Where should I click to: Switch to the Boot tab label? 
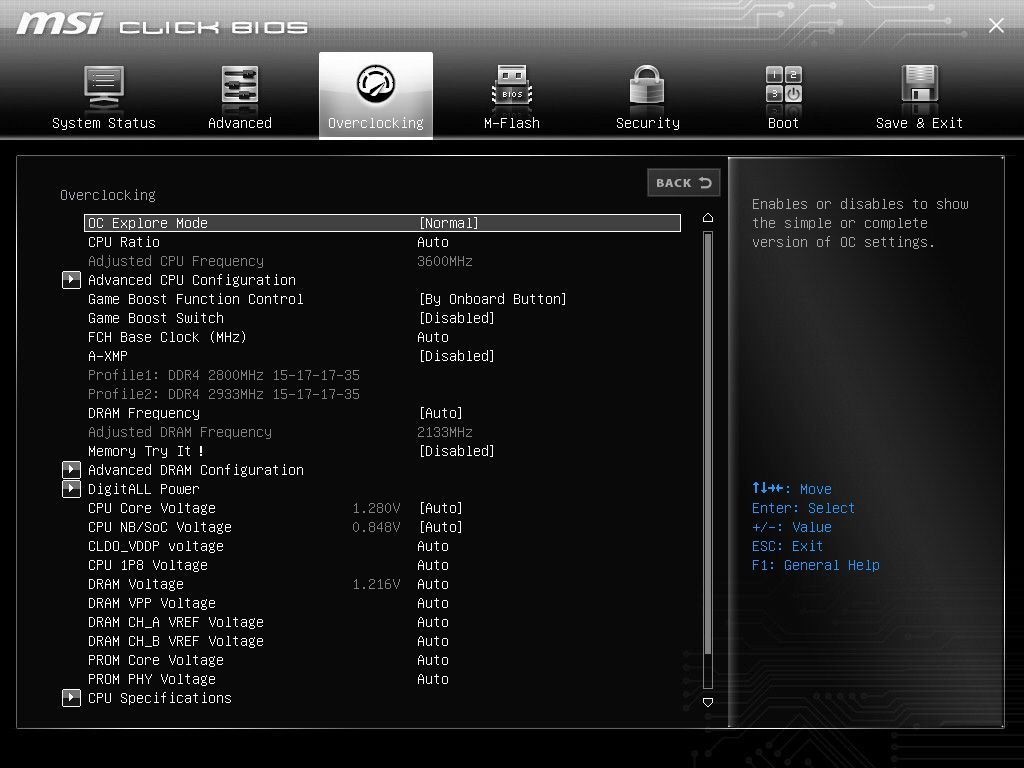(x=784, y=123)
